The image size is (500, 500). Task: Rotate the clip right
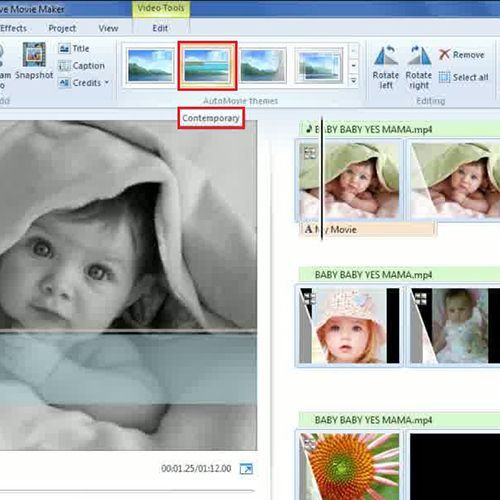click(419, 67)
